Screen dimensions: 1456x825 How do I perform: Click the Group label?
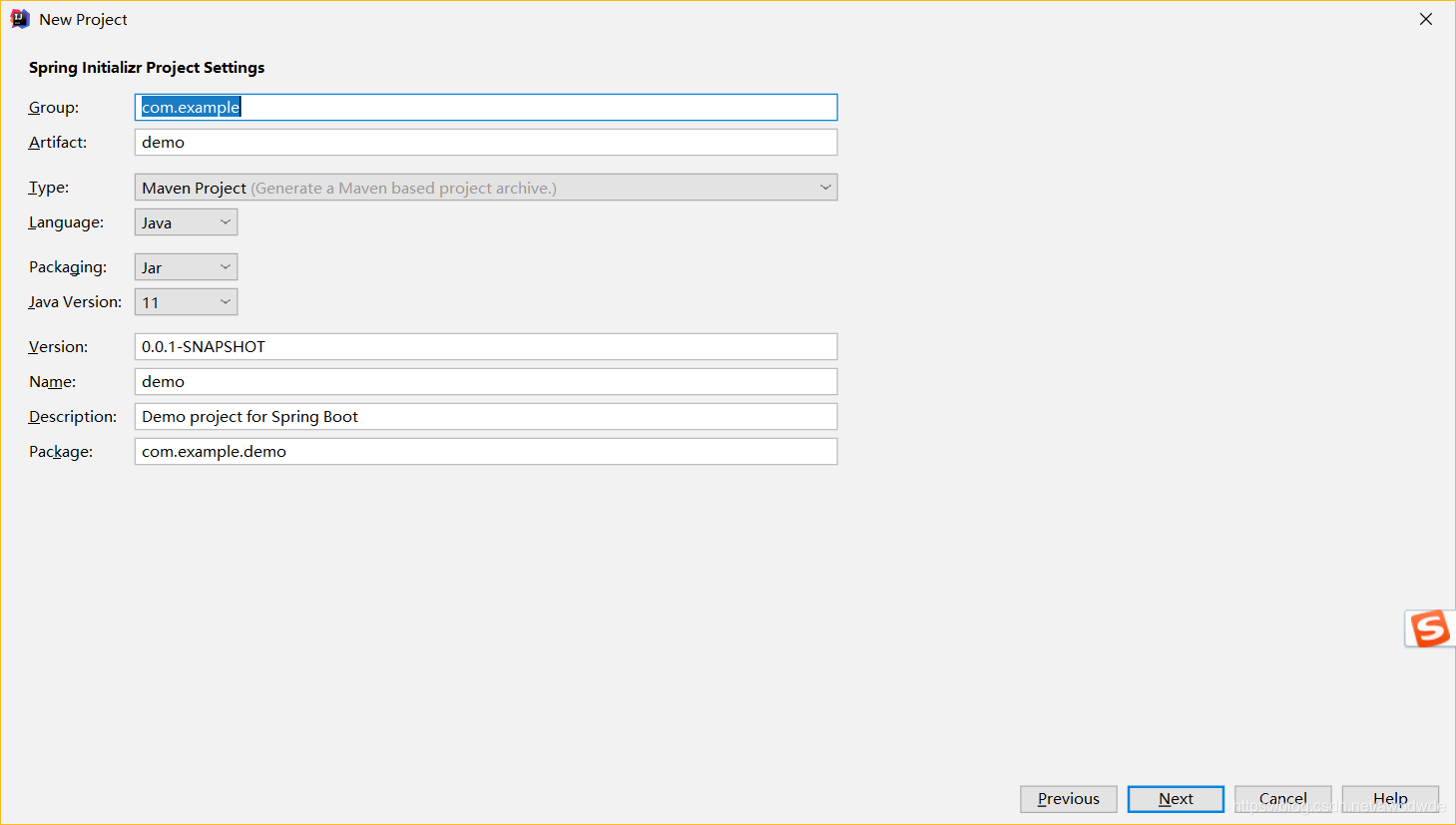click(54, 108)
